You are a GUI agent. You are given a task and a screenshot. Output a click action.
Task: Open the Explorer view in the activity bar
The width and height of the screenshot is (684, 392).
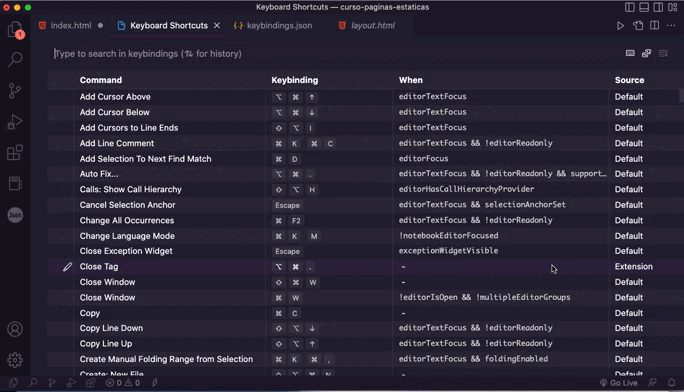[15, 30]
